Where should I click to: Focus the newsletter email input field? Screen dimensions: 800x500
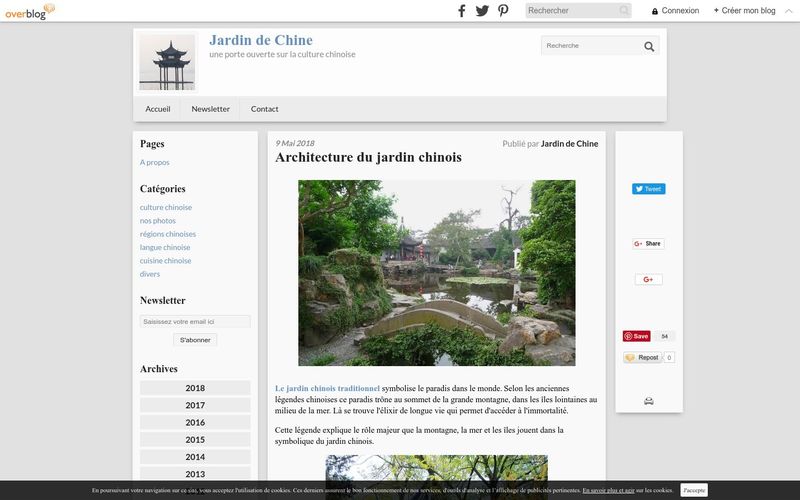click(x=195, y=321)
